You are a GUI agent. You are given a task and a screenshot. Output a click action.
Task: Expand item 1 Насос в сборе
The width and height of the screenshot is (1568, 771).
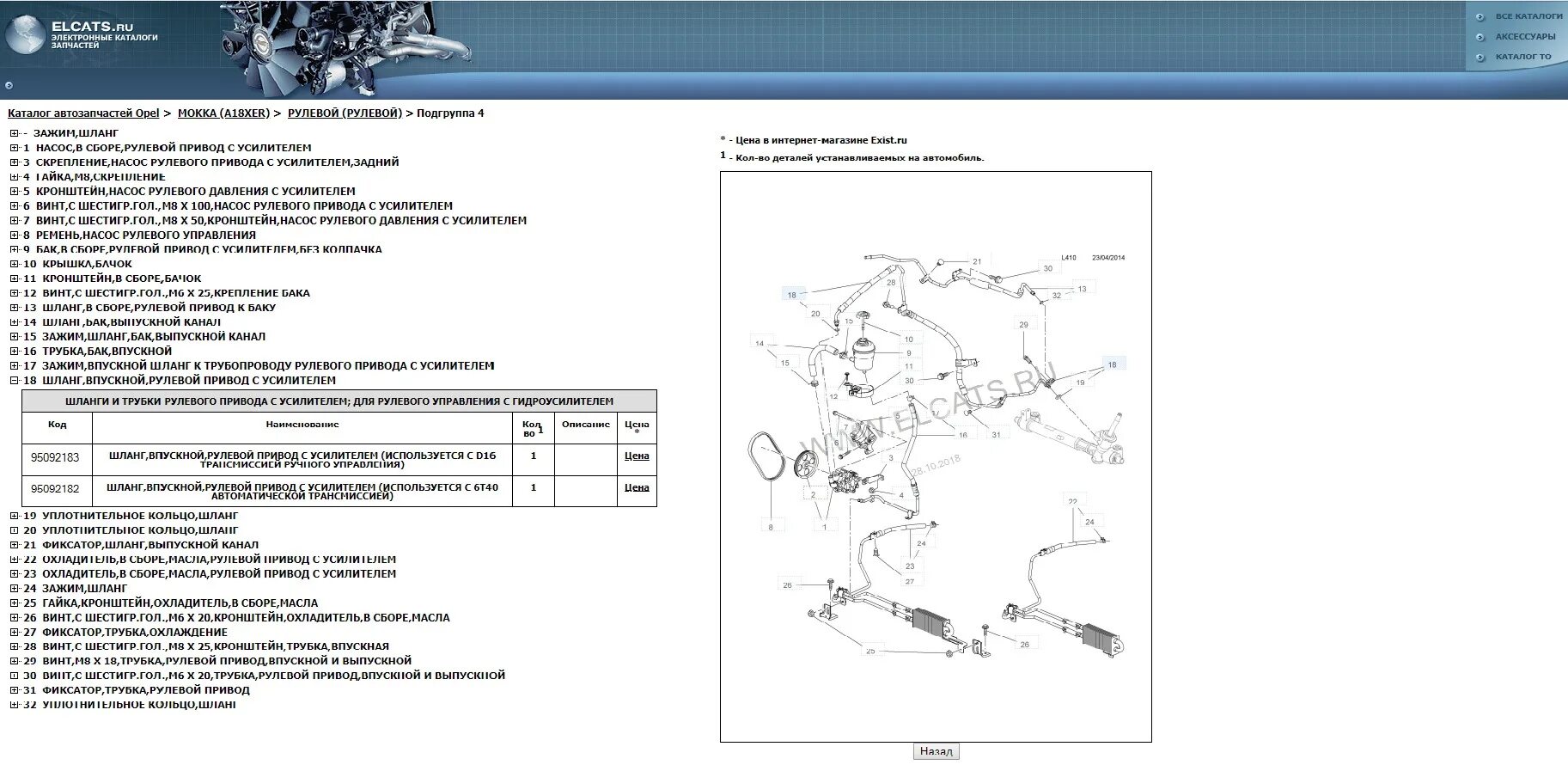tap(14, 148)
